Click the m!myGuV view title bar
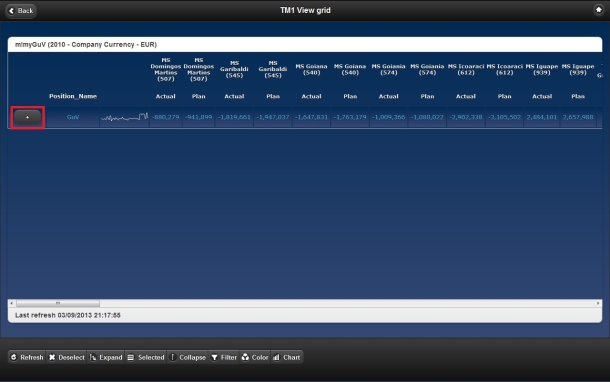The image size is (610, 382). tap(305, 44)
